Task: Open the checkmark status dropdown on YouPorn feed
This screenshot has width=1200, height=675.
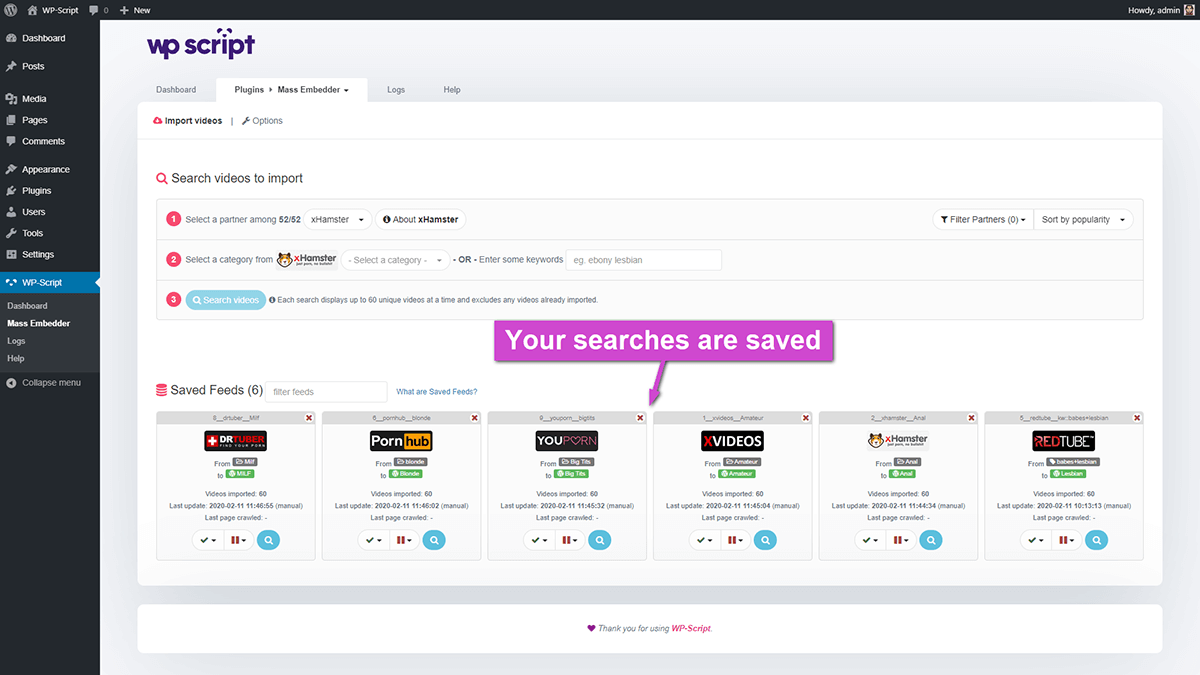Action: point(539,540)
